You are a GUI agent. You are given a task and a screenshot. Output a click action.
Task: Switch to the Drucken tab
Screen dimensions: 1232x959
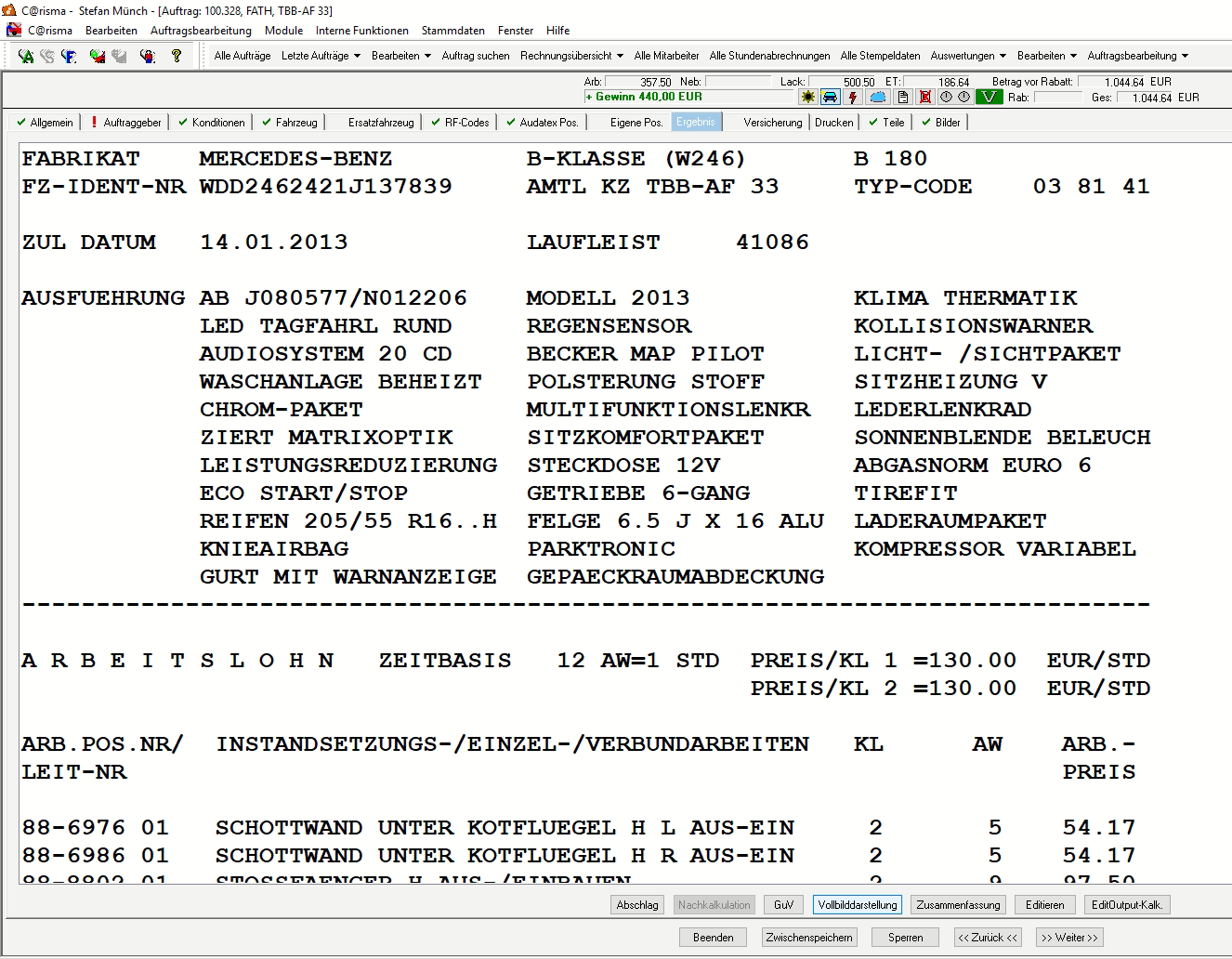[x=834, y=123]
